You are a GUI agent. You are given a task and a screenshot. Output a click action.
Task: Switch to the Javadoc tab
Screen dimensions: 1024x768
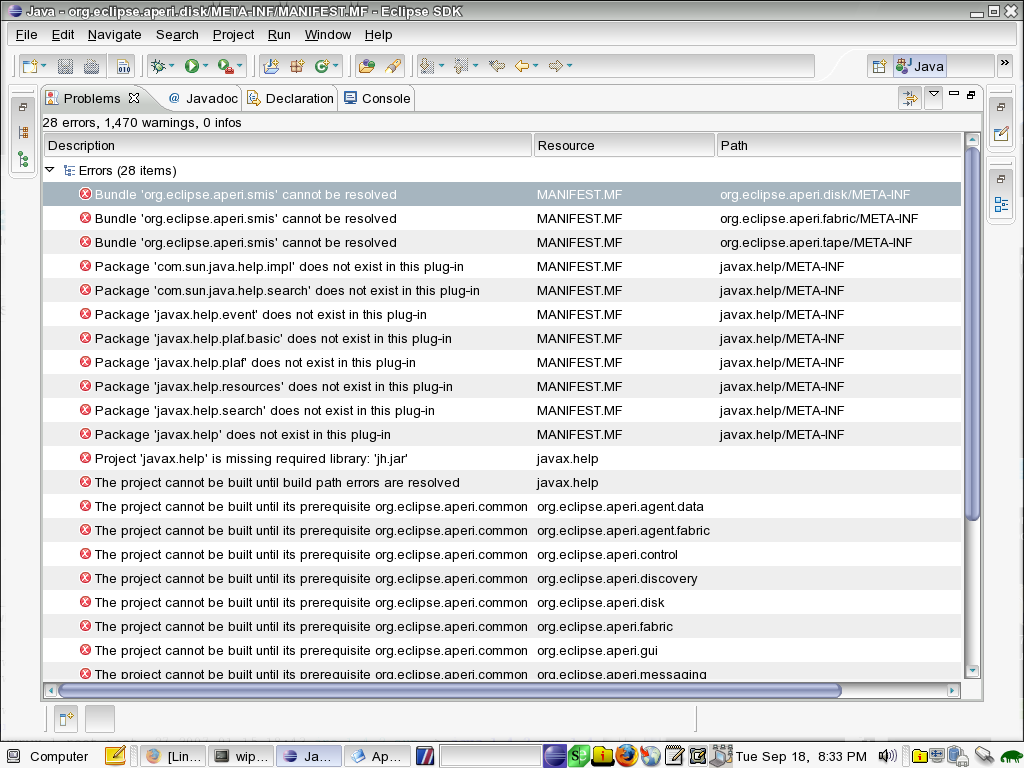click(x=202, y=99)
